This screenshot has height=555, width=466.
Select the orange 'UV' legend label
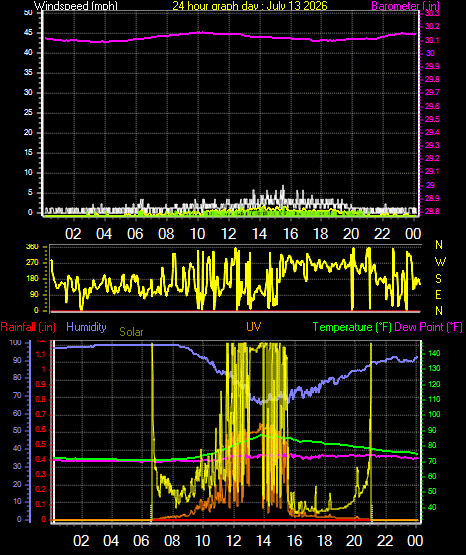point(254,327)
